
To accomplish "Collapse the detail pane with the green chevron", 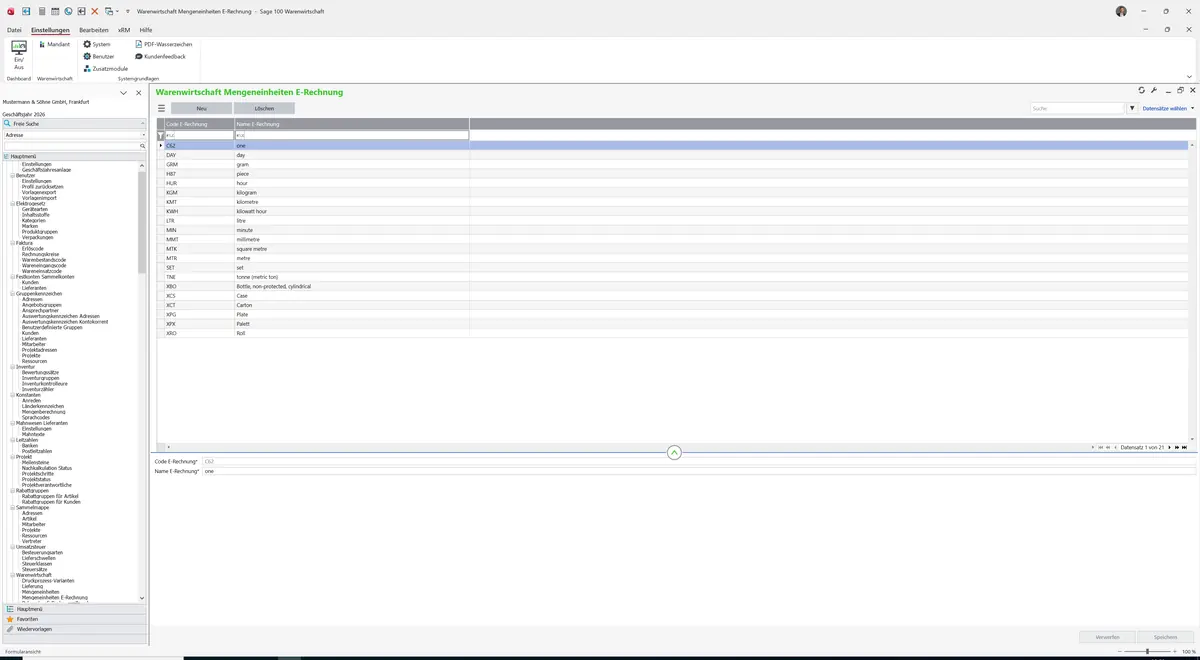I will click(674, 453).
